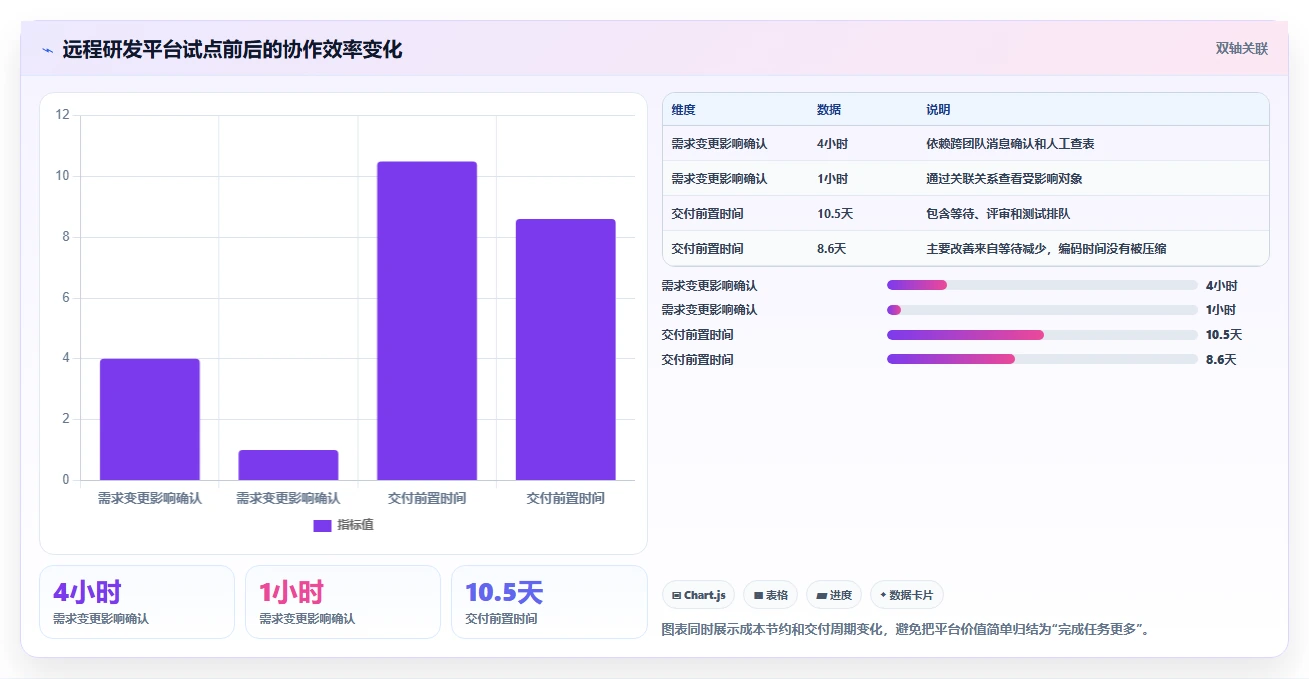Click the 维度 table column header
The width and height of the screenshot is (1309, 679).
(x=684, y=110)
